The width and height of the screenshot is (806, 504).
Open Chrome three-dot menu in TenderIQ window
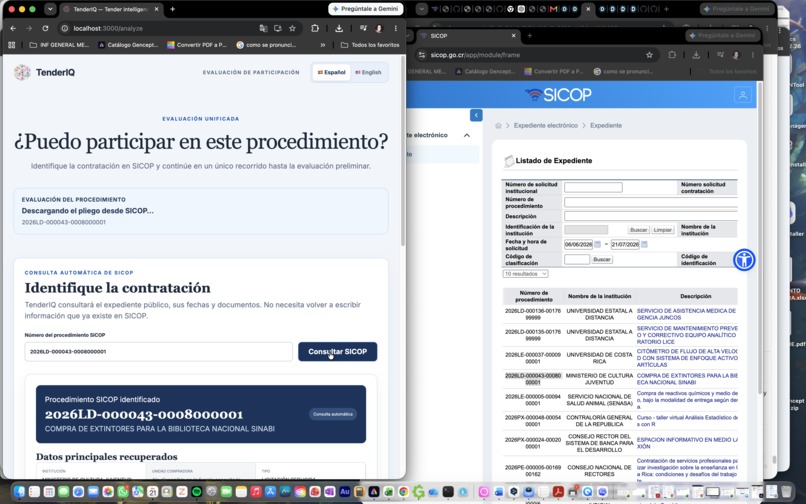(x=395, y=28)
